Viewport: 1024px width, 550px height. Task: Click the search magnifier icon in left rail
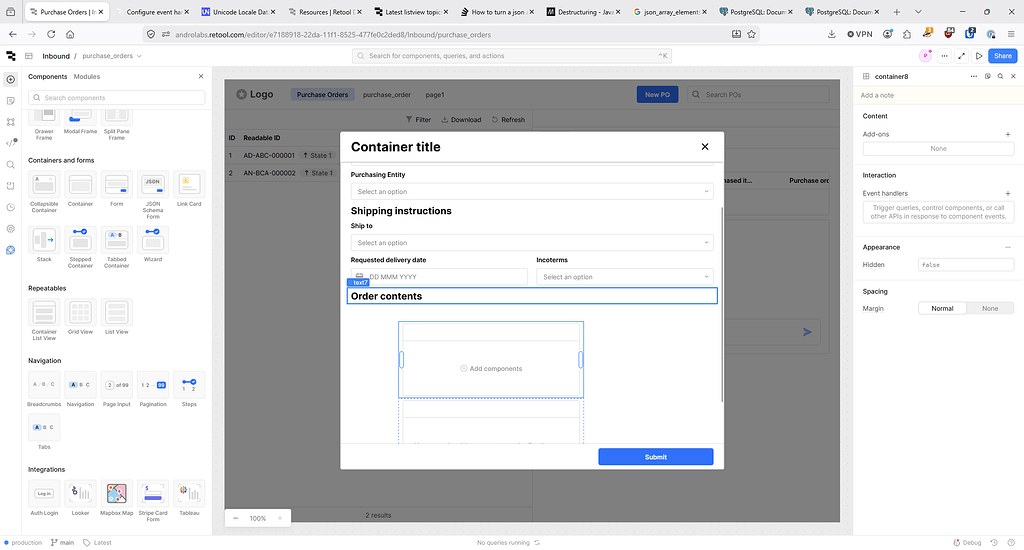[10, 165]
